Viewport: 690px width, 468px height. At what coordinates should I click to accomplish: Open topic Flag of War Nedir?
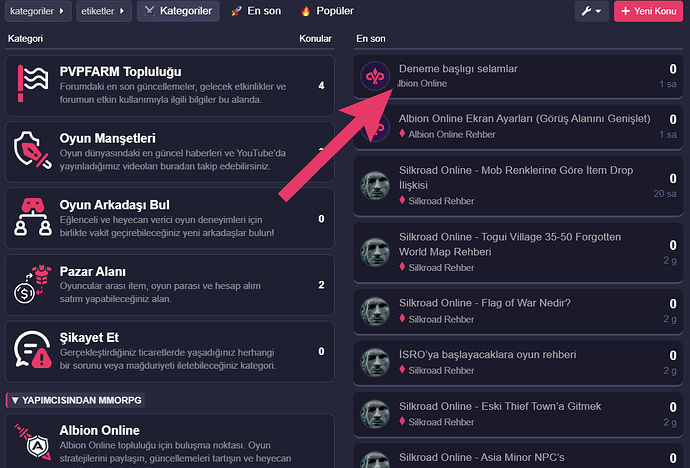(x=484, y=303)
